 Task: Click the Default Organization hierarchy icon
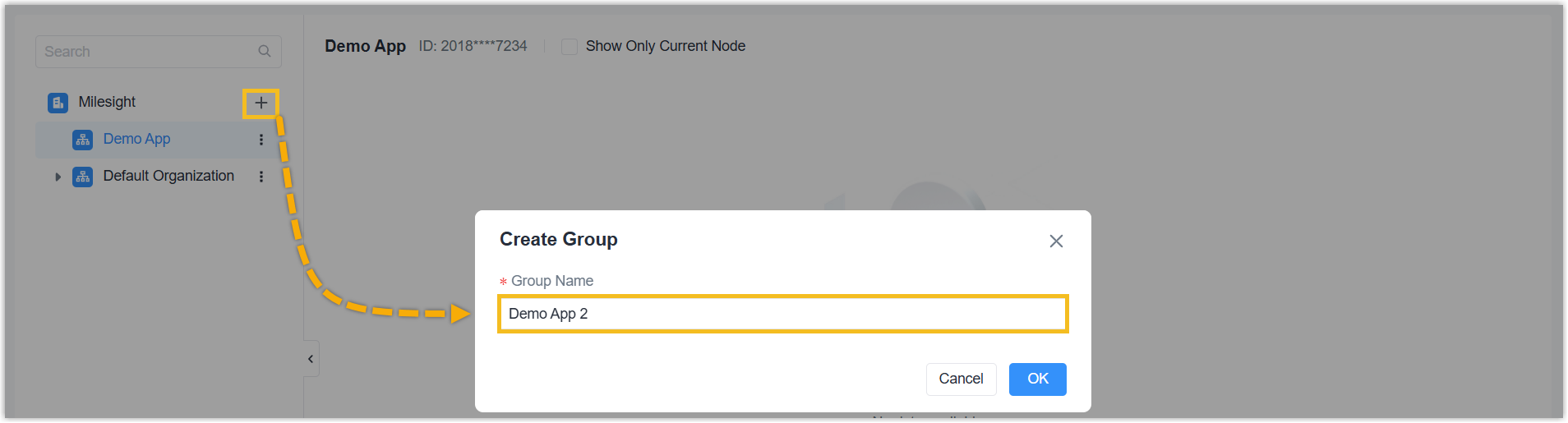(x=82, y=177)
